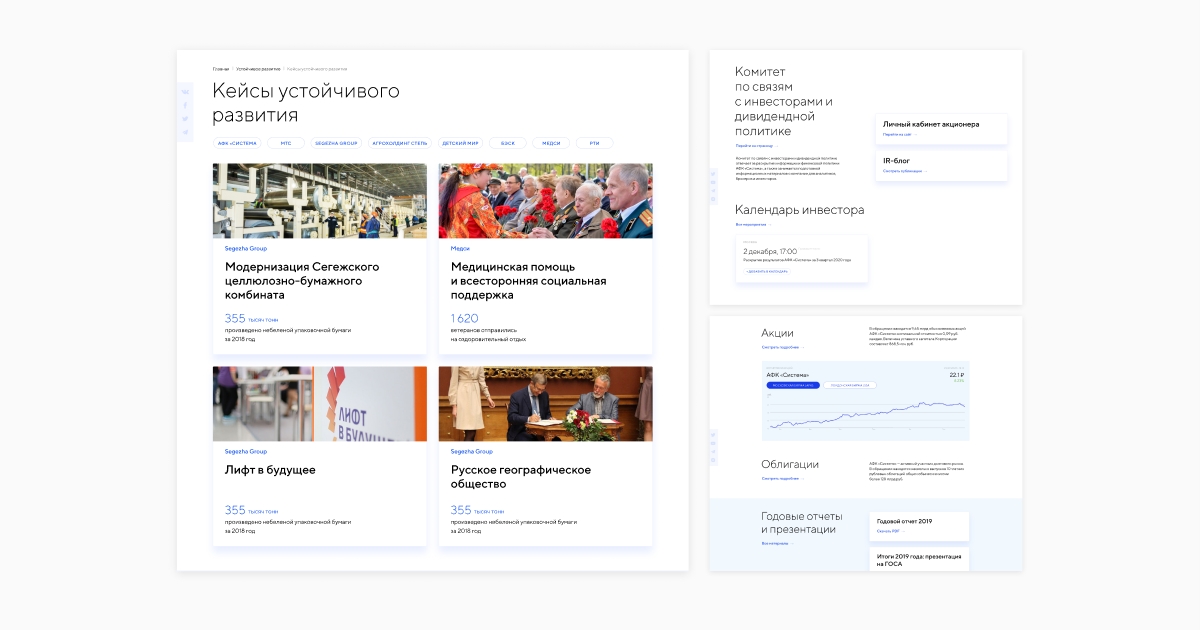Filter cases by МТС tag
This screenshot has height=630, width=1200.
click(286, 143)
